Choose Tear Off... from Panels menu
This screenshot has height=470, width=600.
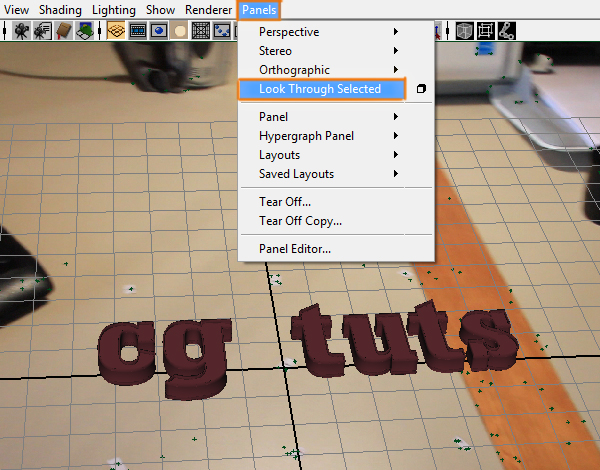click(285, 202)
